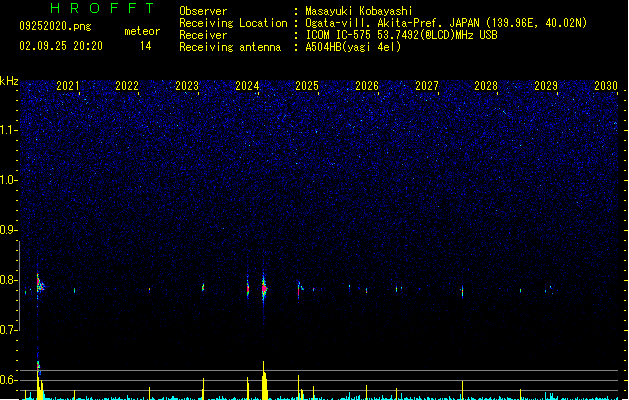629x400 pixels.
Task: Click the meteor echo just before 2025
Action: click(x=300, y=289)
